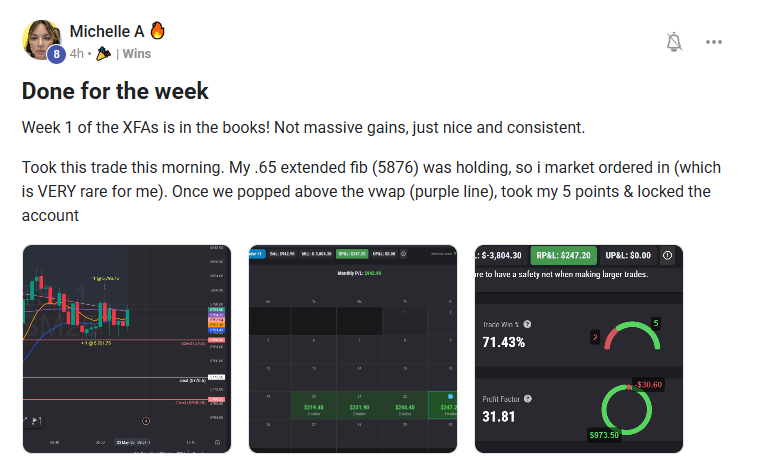Screen dimensions: 760x463
Task: Open Michelle A's profile avatar
Action: 41,39
